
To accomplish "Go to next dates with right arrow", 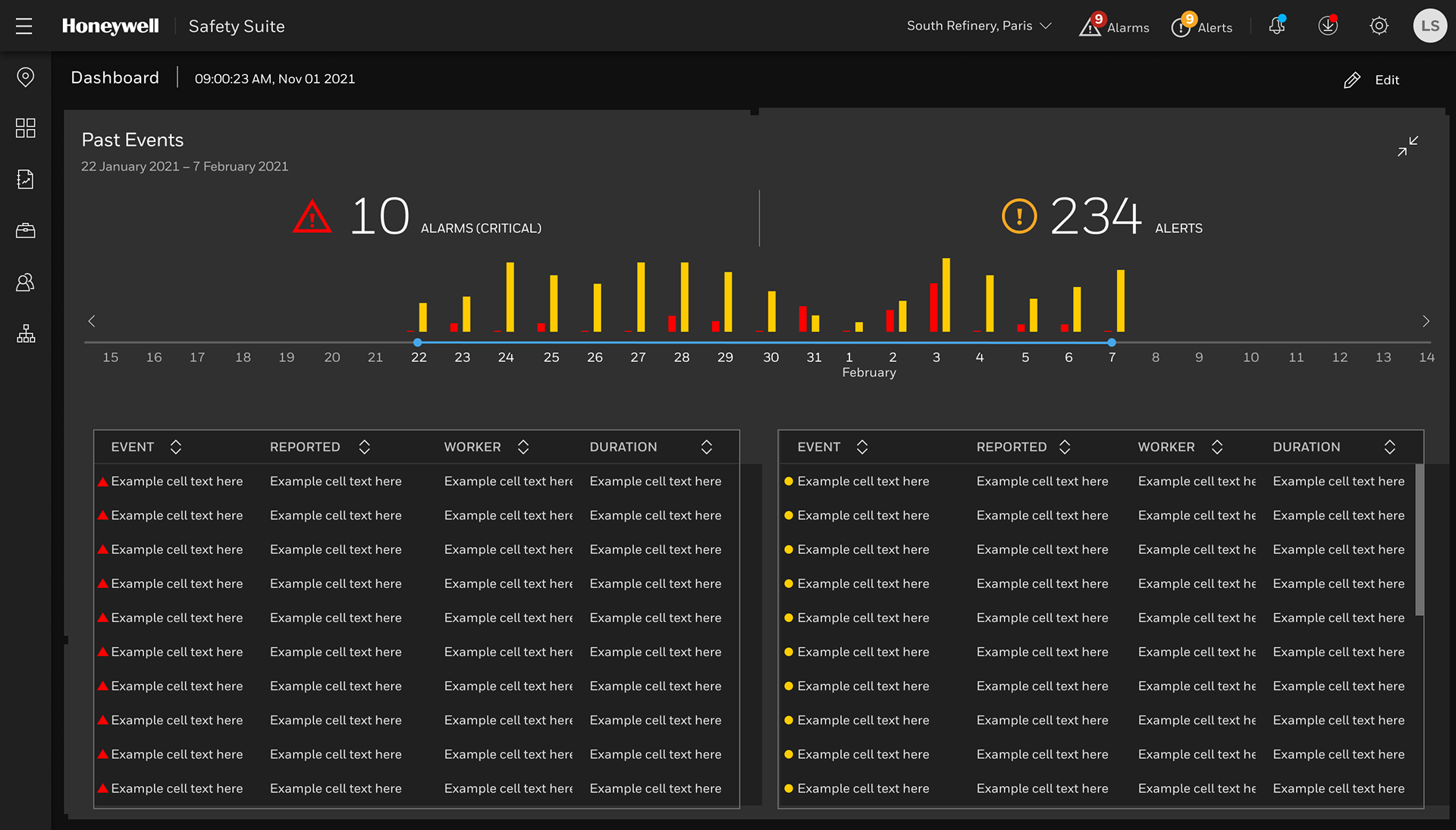I will click(x=1426, y=321).
